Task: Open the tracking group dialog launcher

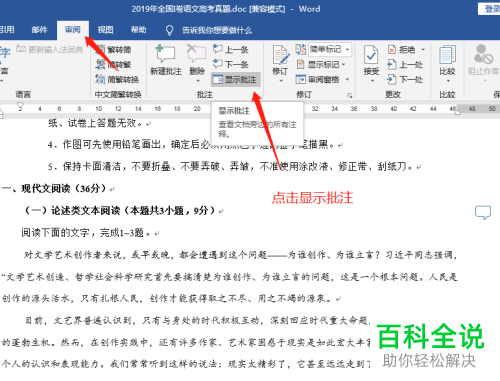Action: tap(349, 95)
